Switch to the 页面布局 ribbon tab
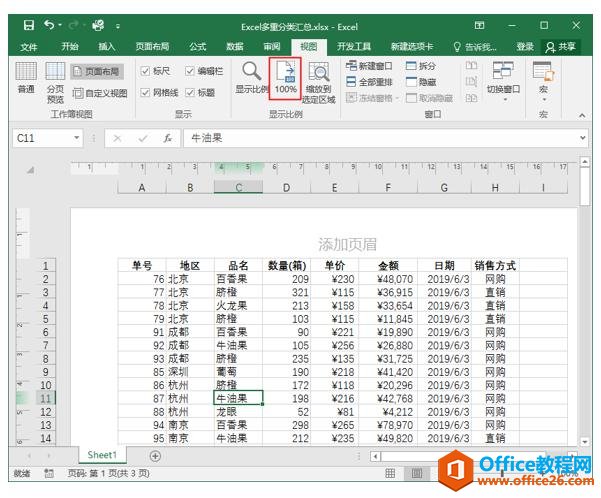The width and height of the screenshot is (601, 498). (152, 47)
